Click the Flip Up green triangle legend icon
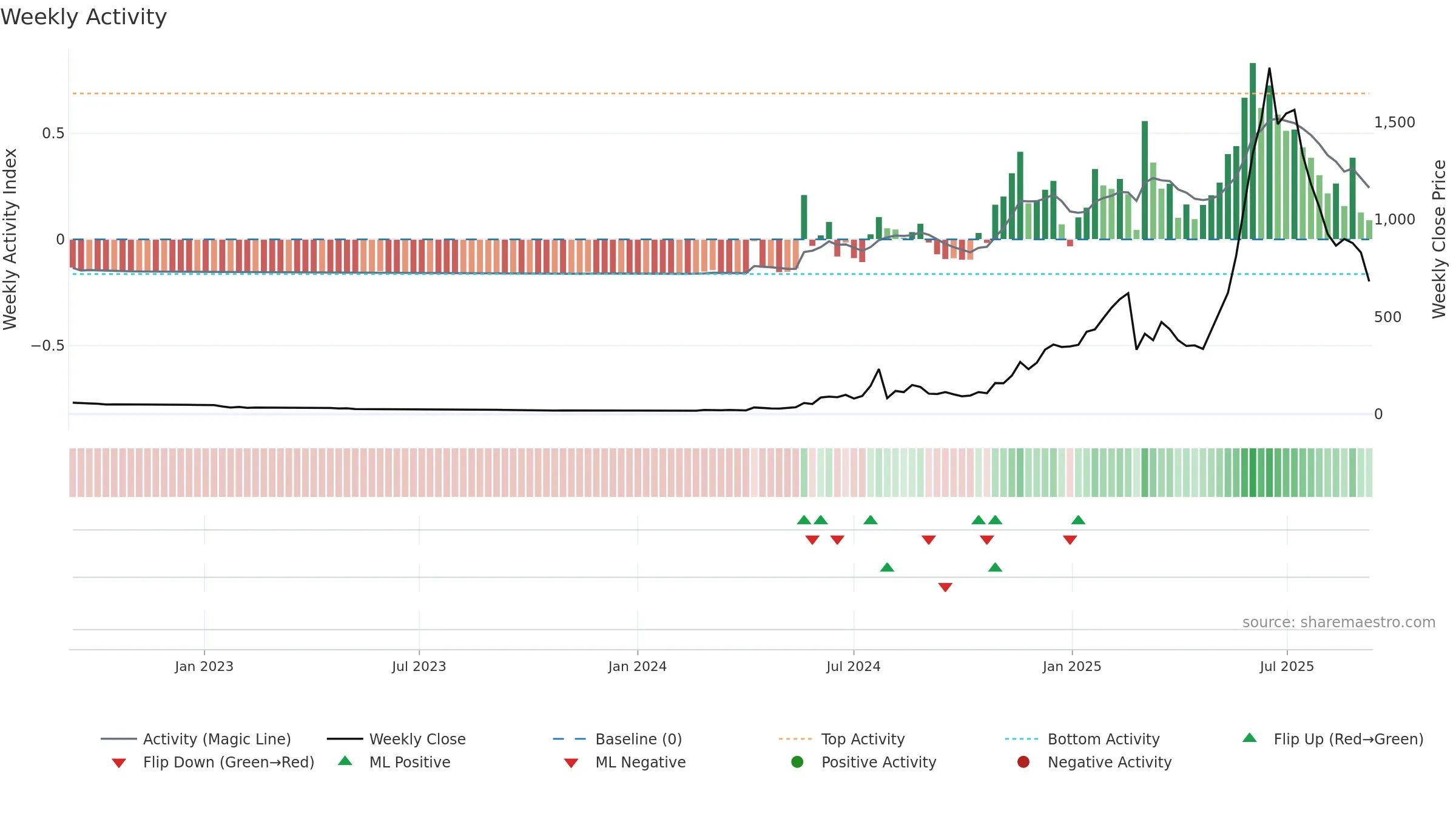1456x819 pixels. (x=1250, y=738)
